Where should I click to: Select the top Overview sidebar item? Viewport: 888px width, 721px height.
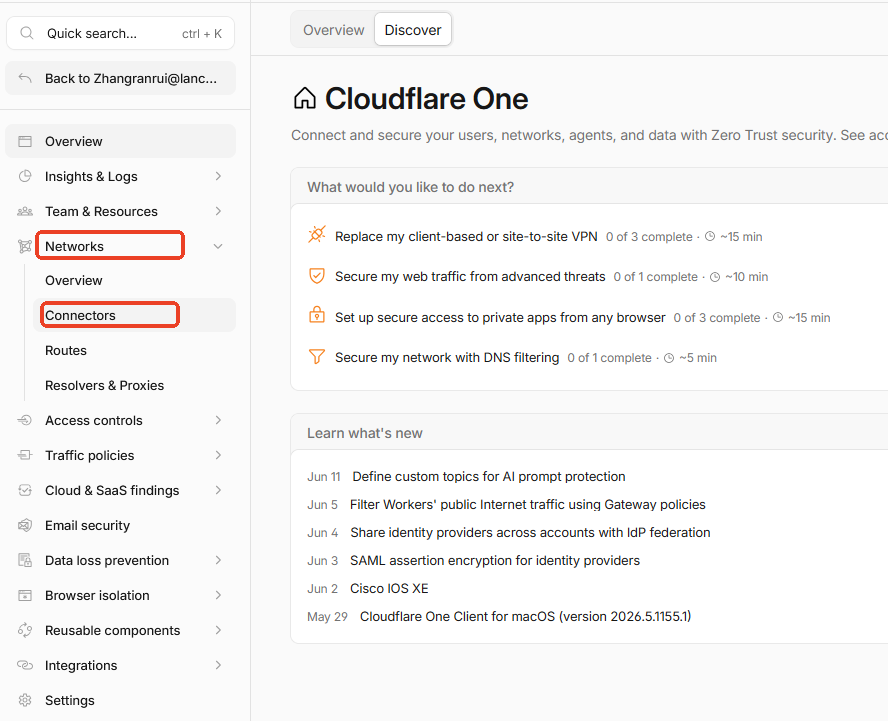point(120,141)
